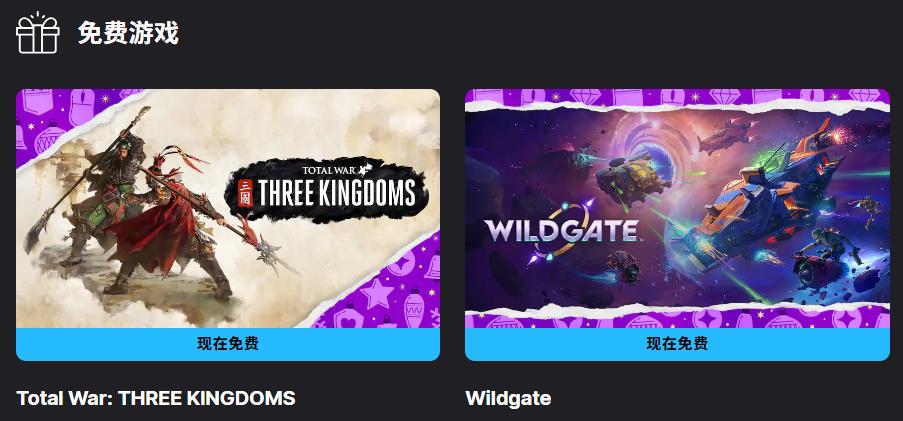Open the Total War: THREE KINGDOMS artwork
The image size is (903, 421).
click(228, 208)
